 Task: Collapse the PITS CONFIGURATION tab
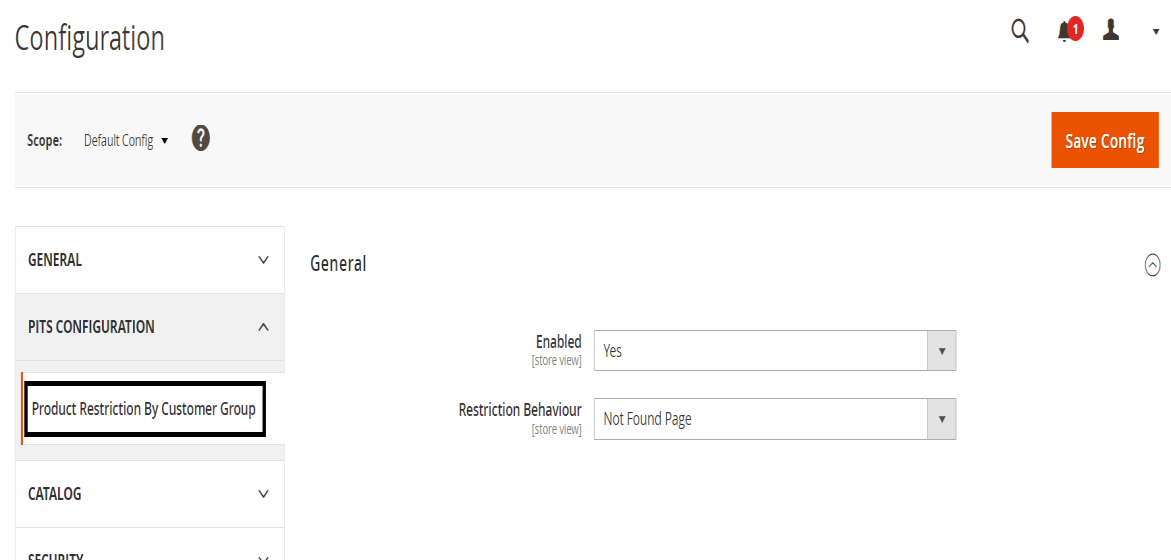click(x=149, y=327)
